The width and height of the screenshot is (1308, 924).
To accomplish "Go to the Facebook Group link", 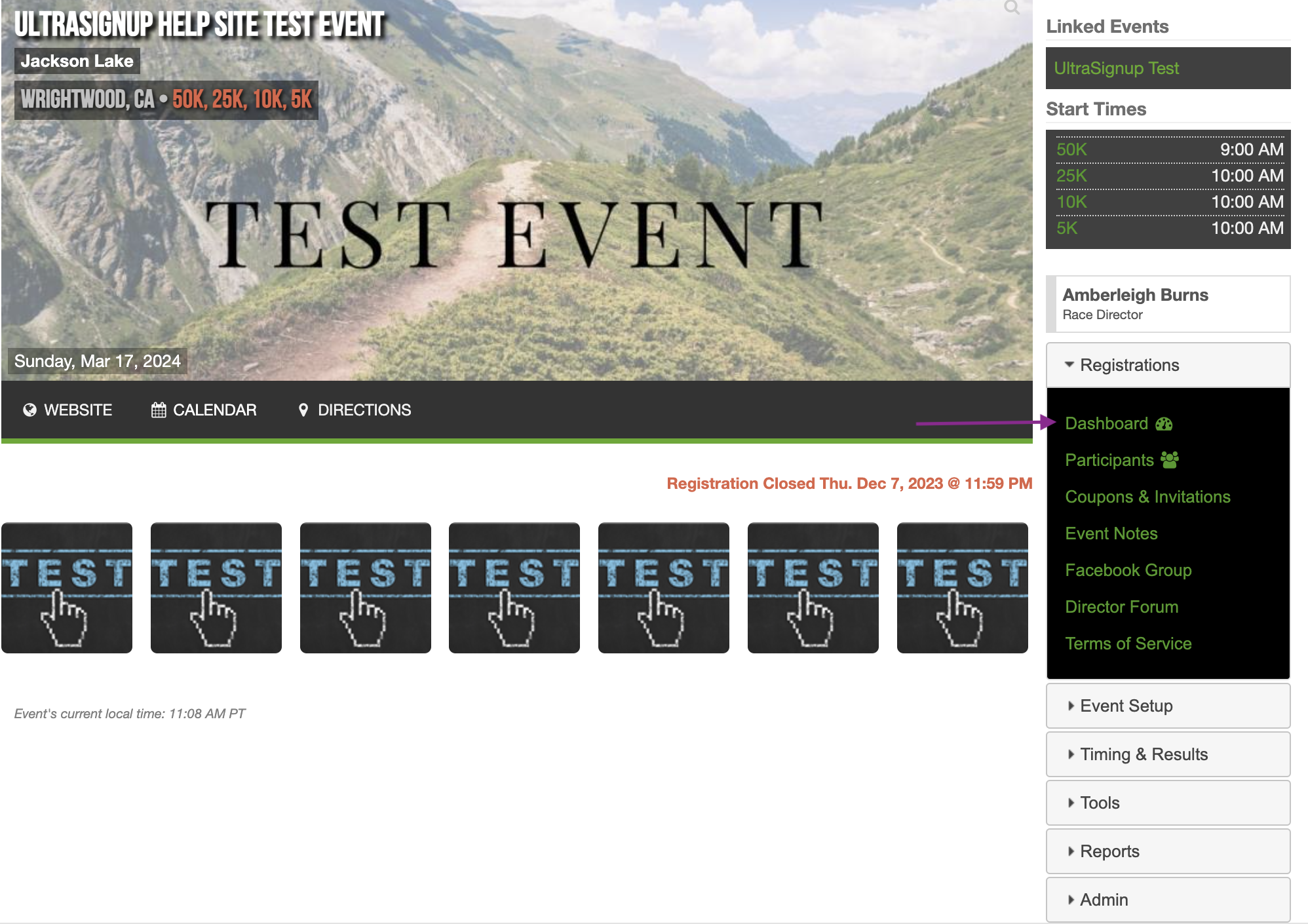I will (1128, 570).
